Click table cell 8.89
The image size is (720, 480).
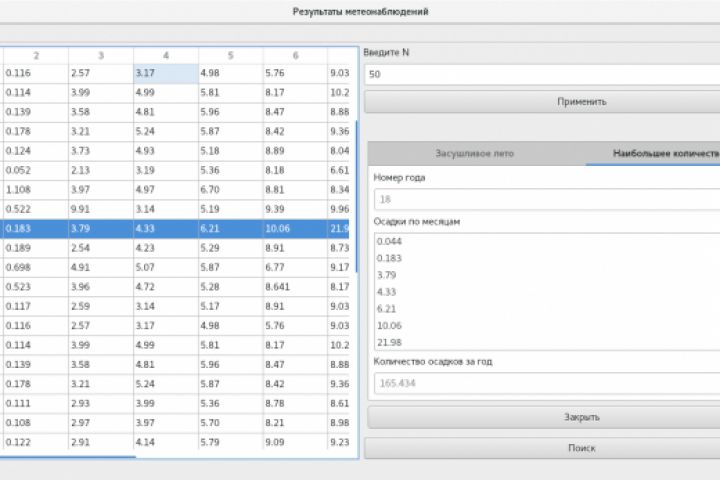point(295,151)
